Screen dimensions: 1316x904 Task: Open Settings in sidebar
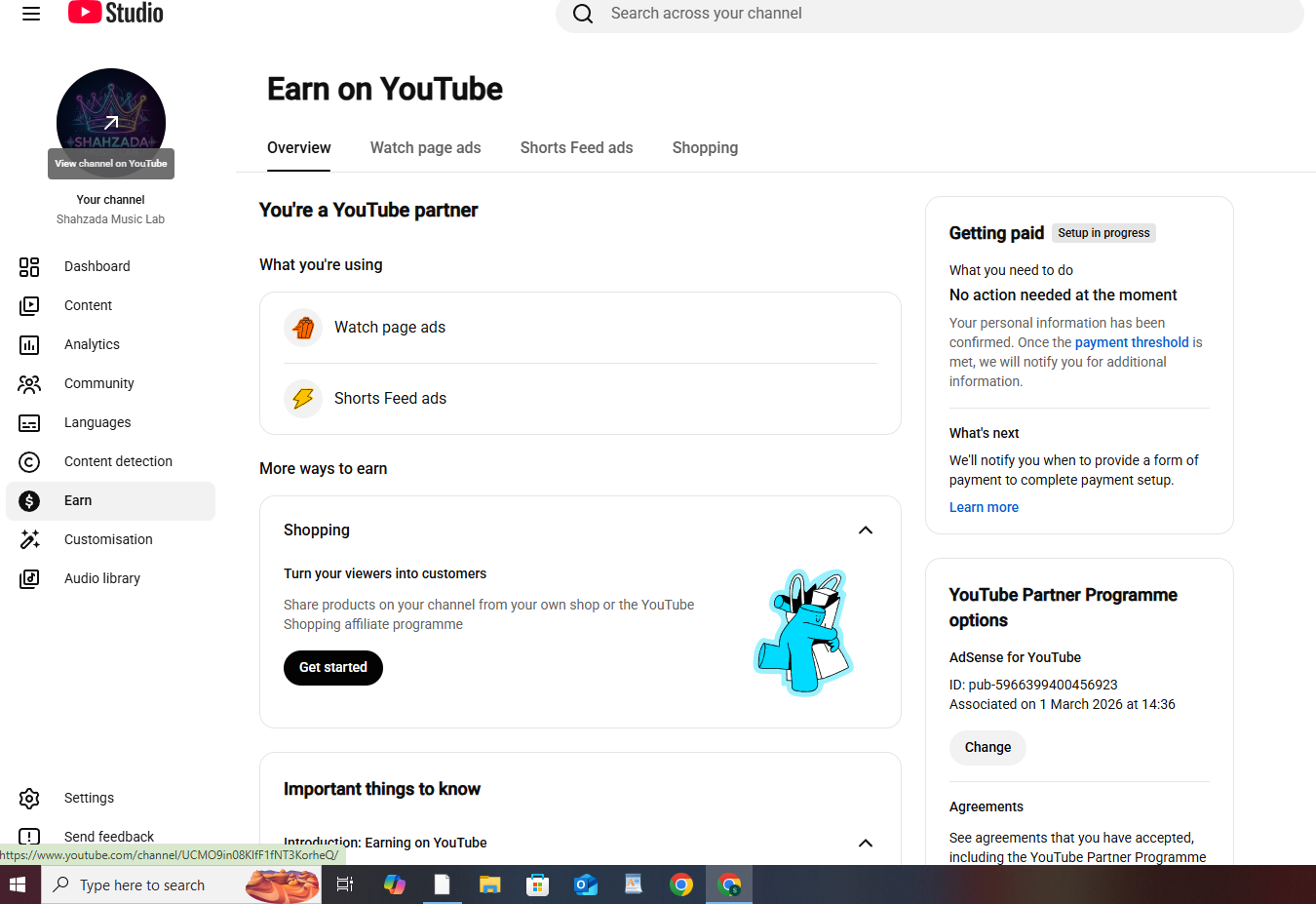point(110,798)
